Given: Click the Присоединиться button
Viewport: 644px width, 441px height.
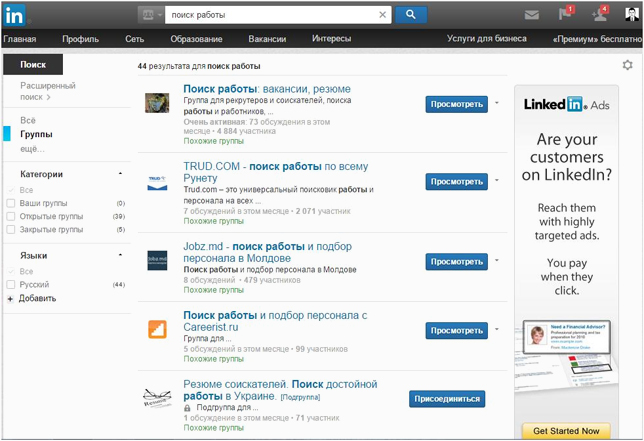Looking at the screenshot, I should (x=447, y=399).
